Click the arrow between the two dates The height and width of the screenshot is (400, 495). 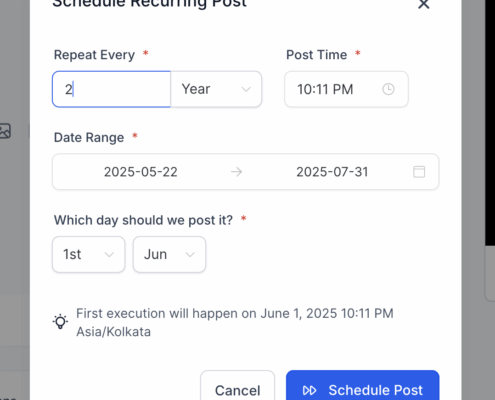237,172
